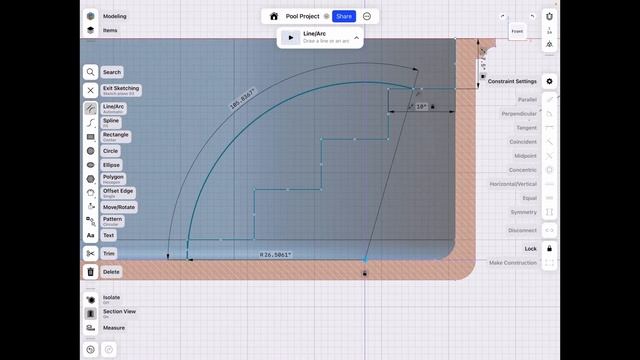The height and width of the screenshot is (360, 640).
Task: Click the zoom-to-fit scale icon
Action: point(549,31)
